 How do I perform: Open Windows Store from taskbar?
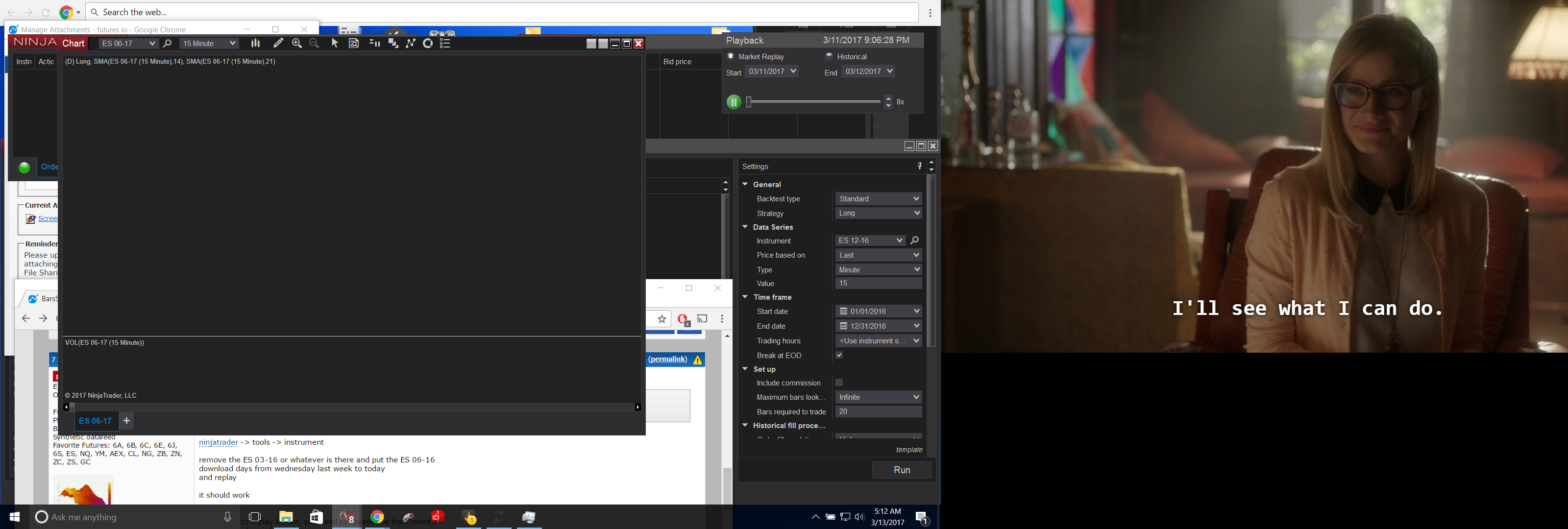point(317,517)
